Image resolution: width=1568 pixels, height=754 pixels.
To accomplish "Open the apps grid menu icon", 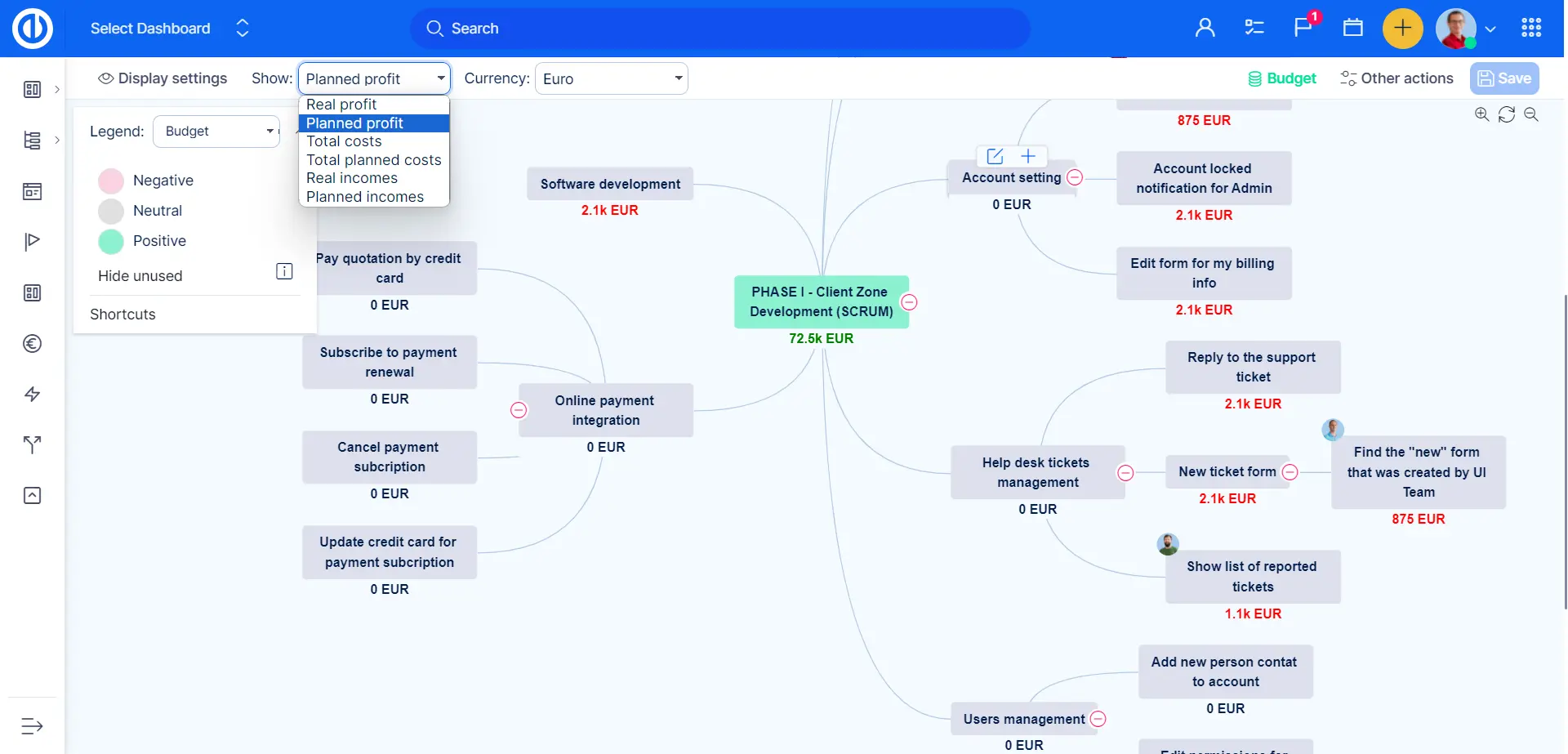I will [1531, 28].
